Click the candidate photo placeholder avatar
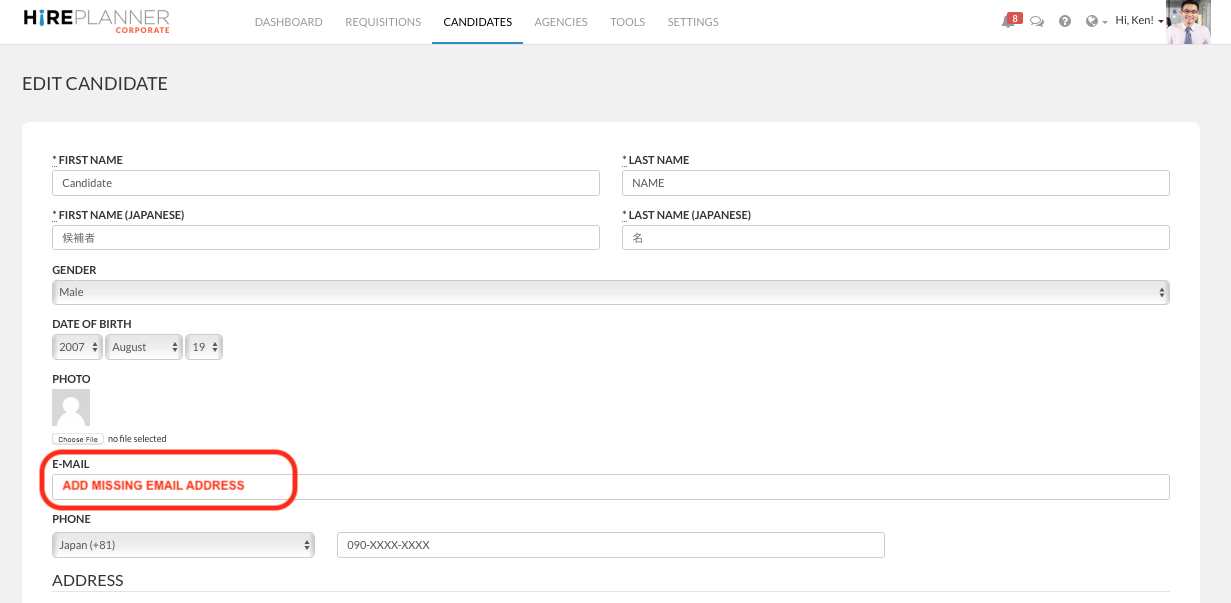Screen dimensions: 1231x603 (x=71, y=408)
